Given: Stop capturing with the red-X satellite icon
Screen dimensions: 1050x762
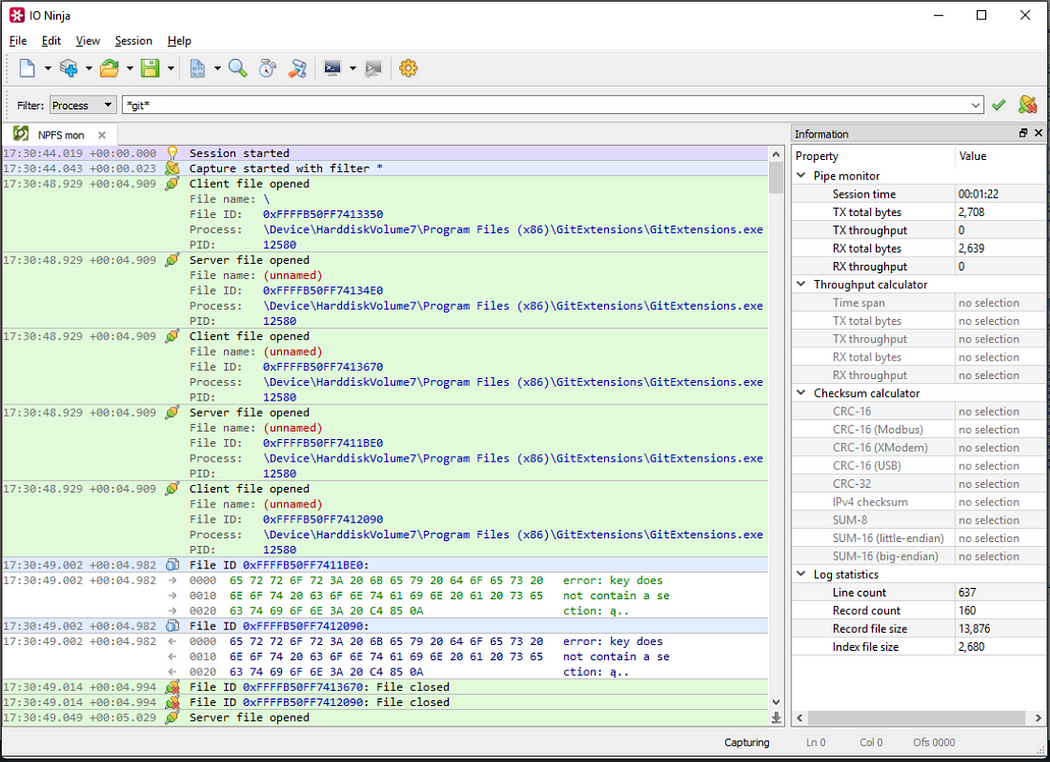Looking at the screenshot, I should (x=1028, y=104).
